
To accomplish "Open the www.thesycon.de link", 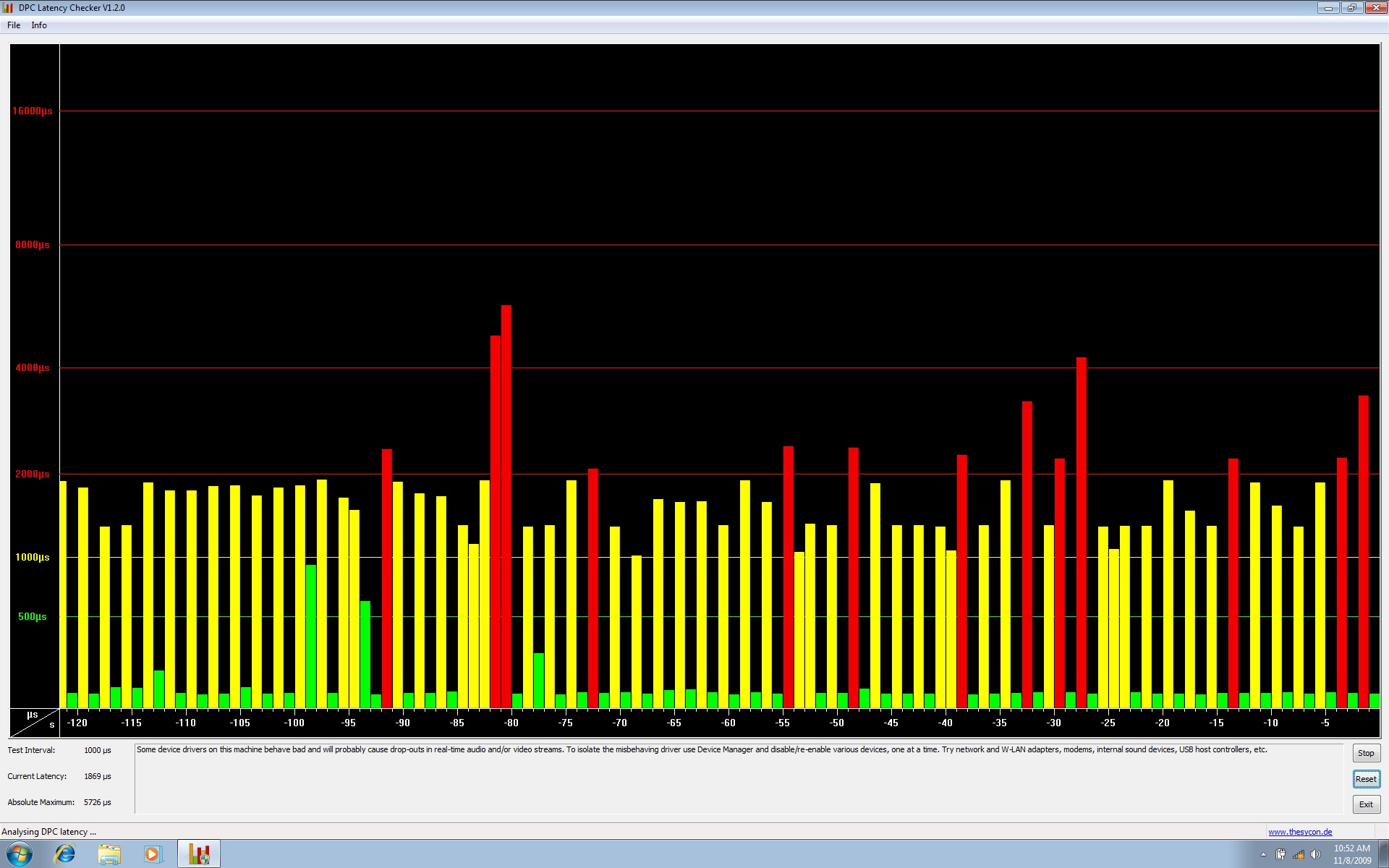I will pyautogui.click(x=1300, y=832).
